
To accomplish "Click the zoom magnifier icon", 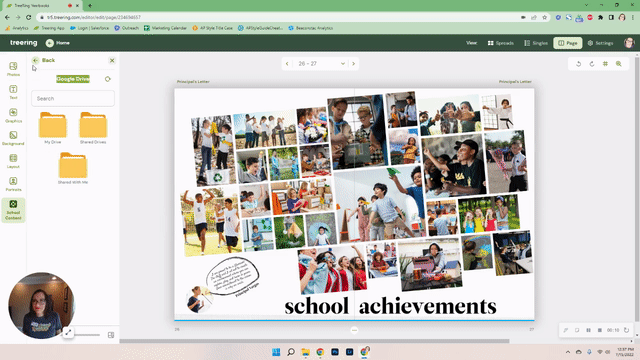I will click(x=619, y=64).
